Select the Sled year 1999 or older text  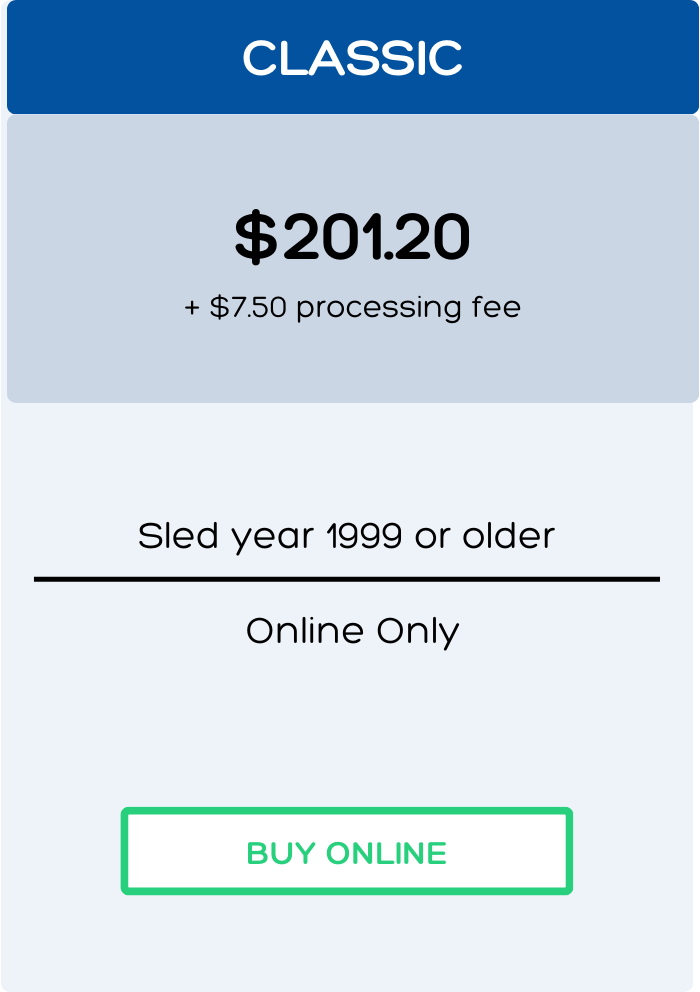click(347, 536)
